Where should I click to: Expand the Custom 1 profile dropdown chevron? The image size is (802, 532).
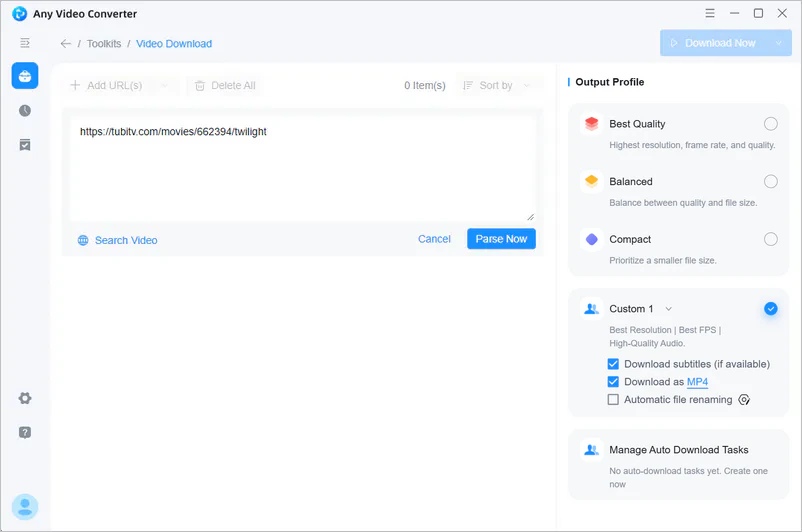coord(669,309)
